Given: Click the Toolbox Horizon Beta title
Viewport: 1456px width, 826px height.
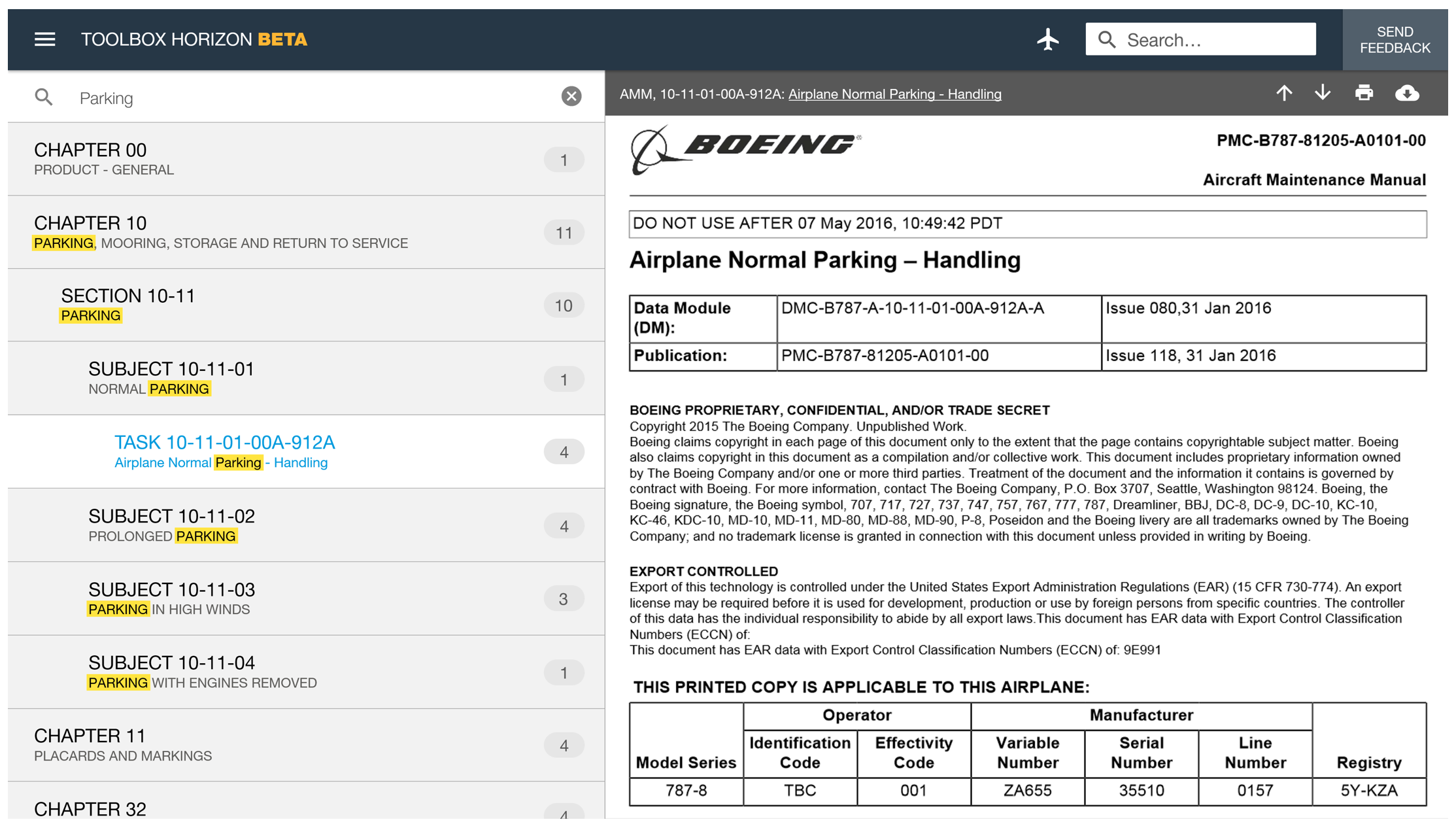Looking at the screenshot, I should click(x=194, y=39).
